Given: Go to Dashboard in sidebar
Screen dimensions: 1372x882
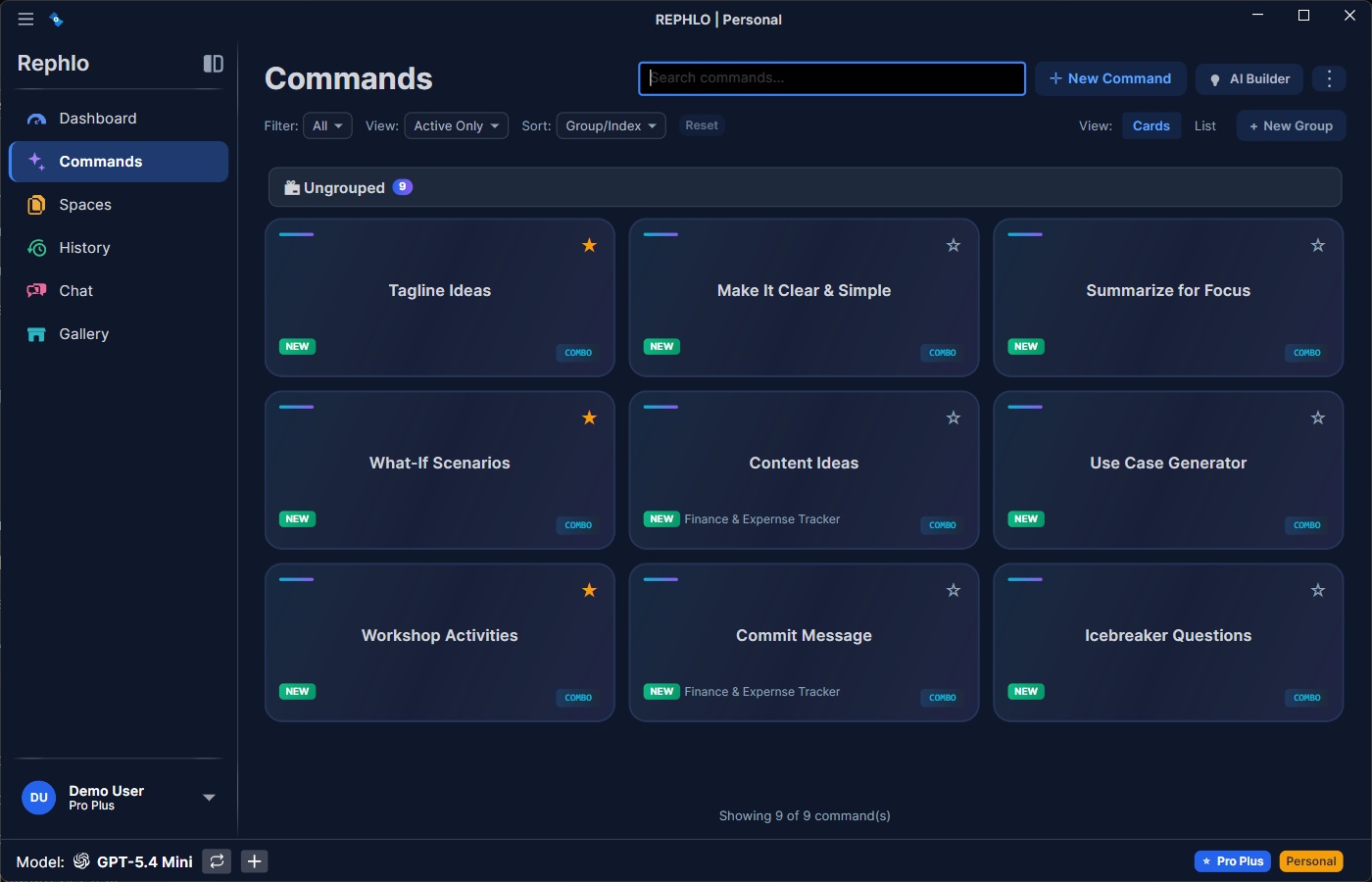Looking at the screenshot, I should (119, 119).
